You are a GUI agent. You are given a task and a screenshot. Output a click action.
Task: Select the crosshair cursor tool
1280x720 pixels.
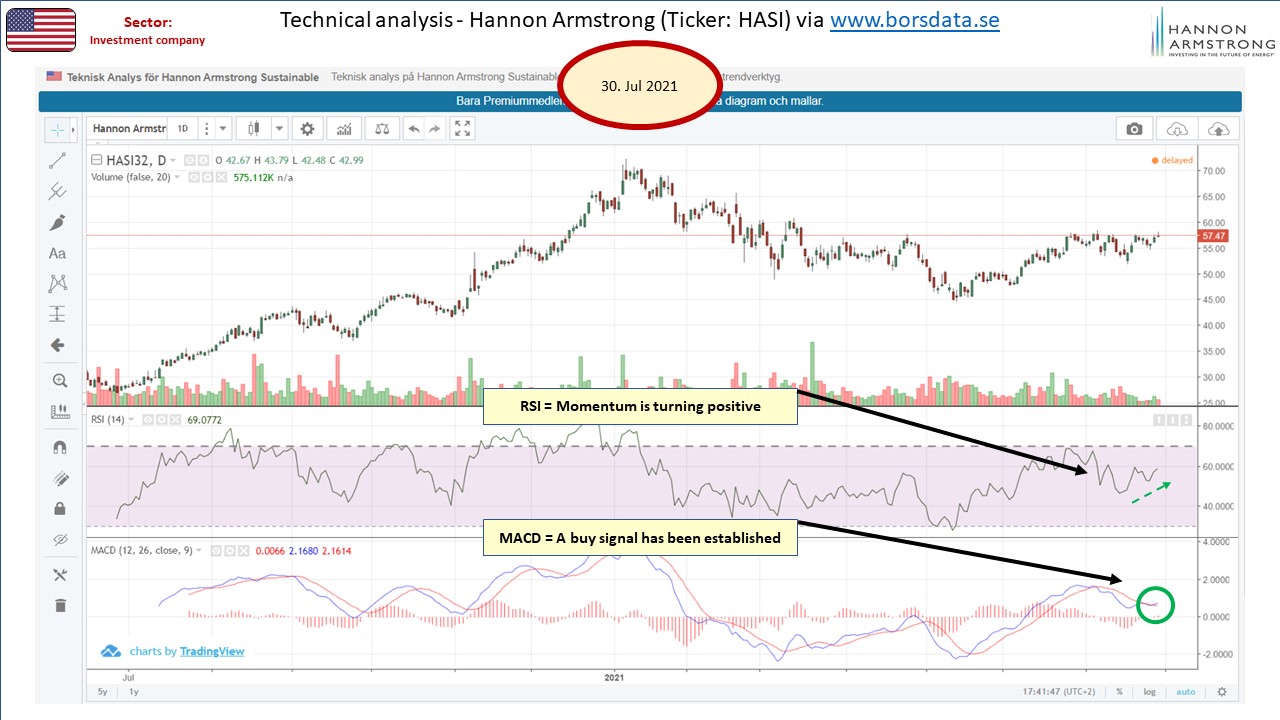click(x=58, y=130)
